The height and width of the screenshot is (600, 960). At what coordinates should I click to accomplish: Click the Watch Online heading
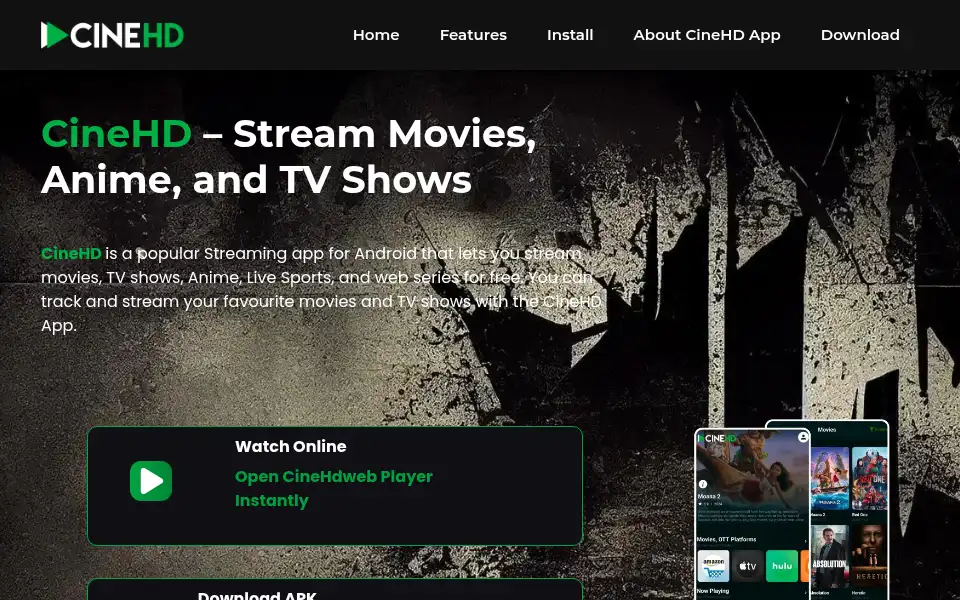pyautogui.click(x=291, y=446)
